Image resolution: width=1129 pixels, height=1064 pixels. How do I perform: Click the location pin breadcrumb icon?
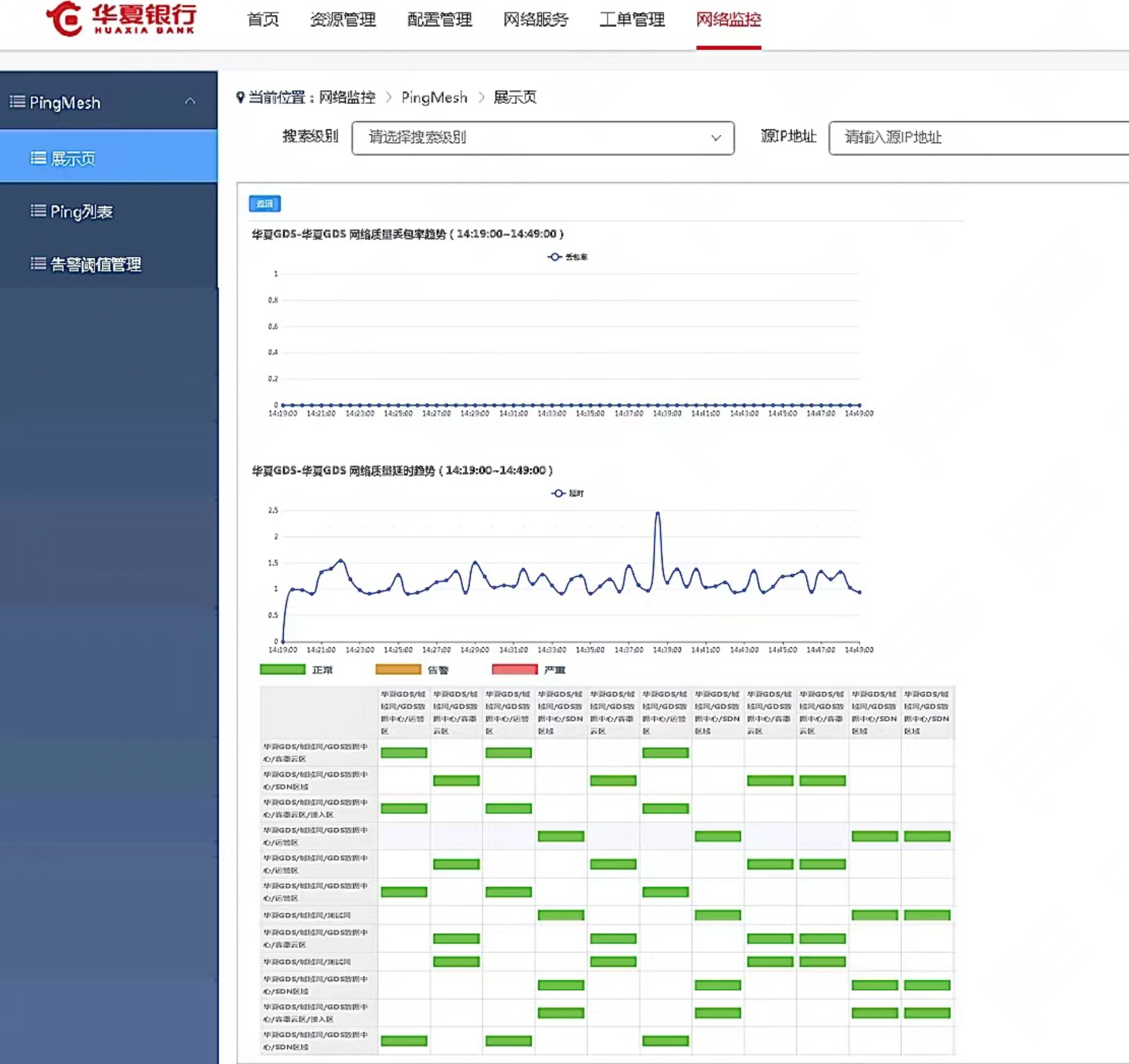tap(240, 97)
